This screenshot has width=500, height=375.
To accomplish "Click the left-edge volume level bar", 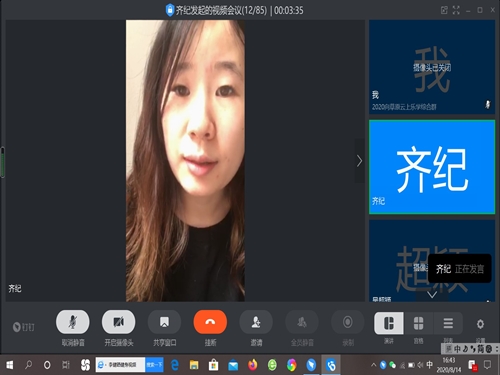I will 3,162.
